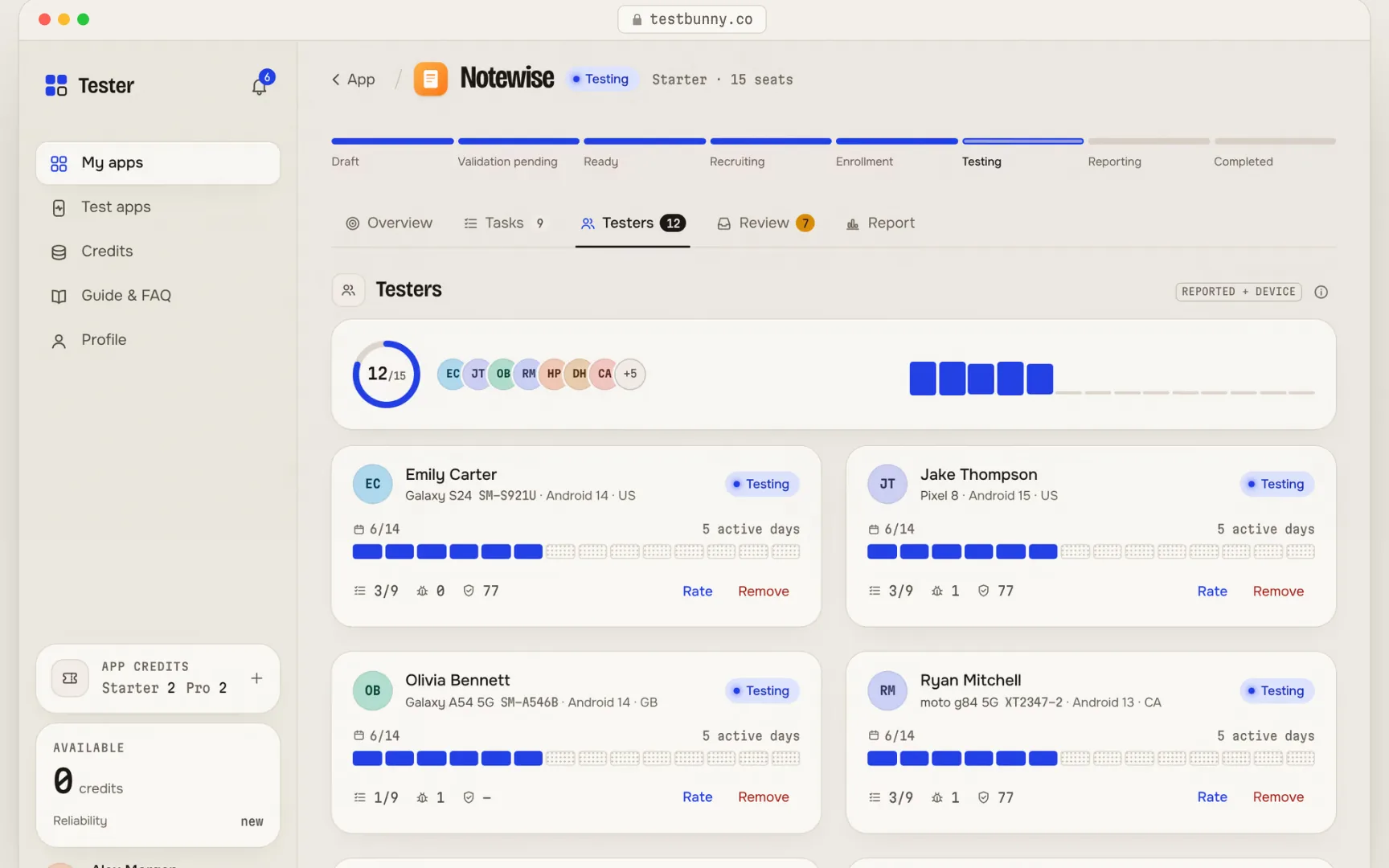1389x868 pixels.
Task: Click Rate on Emily Carter's card
Action: (x=698, y=591)
